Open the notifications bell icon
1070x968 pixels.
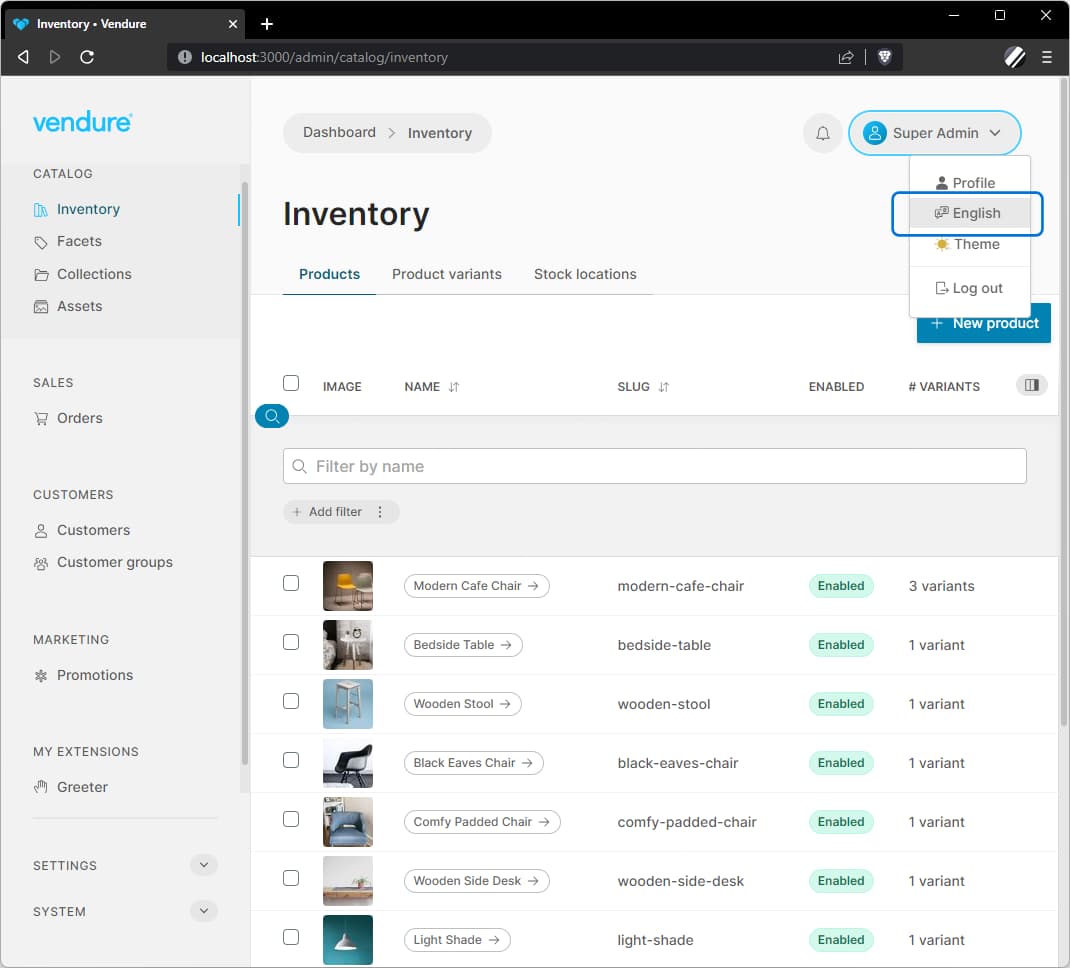click(822, 132)
